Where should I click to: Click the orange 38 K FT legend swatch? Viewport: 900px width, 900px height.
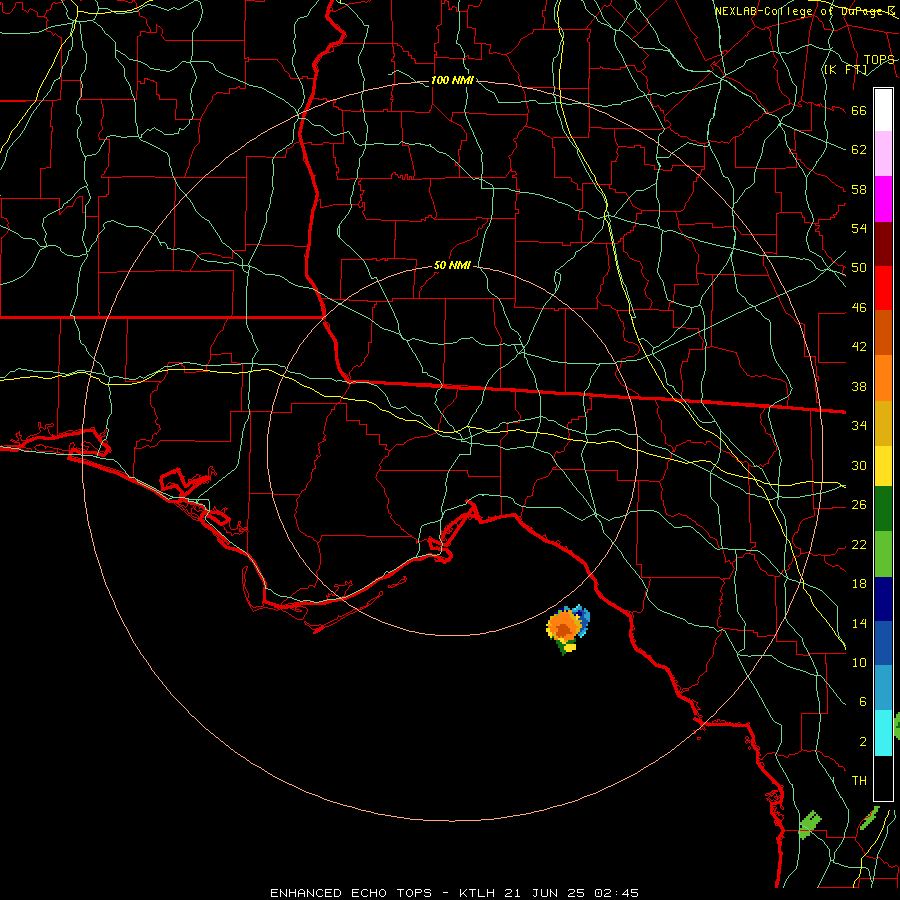(883, 378)
